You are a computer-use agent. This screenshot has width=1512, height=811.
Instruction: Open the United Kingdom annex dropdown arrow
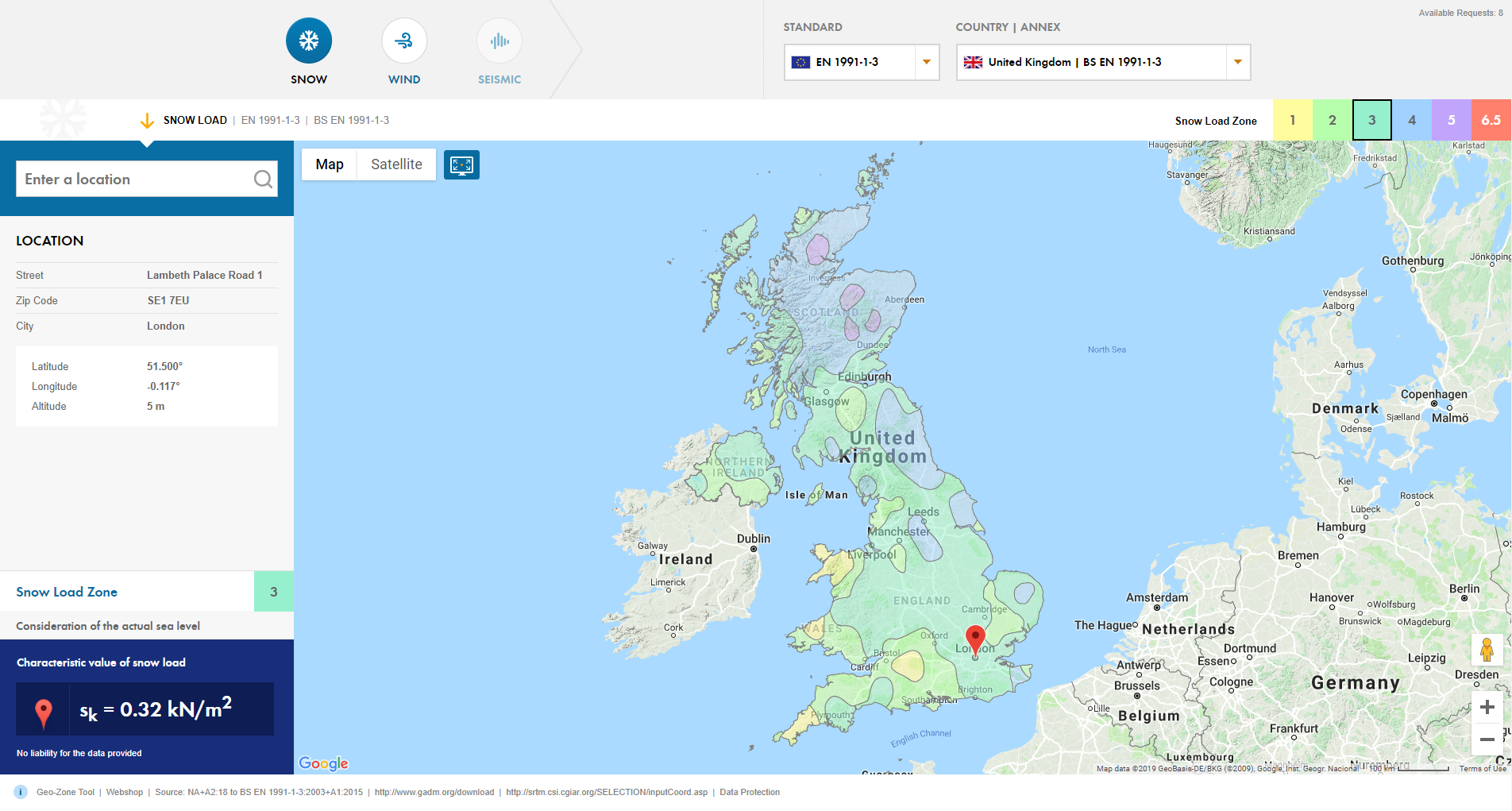(1237, 62)
